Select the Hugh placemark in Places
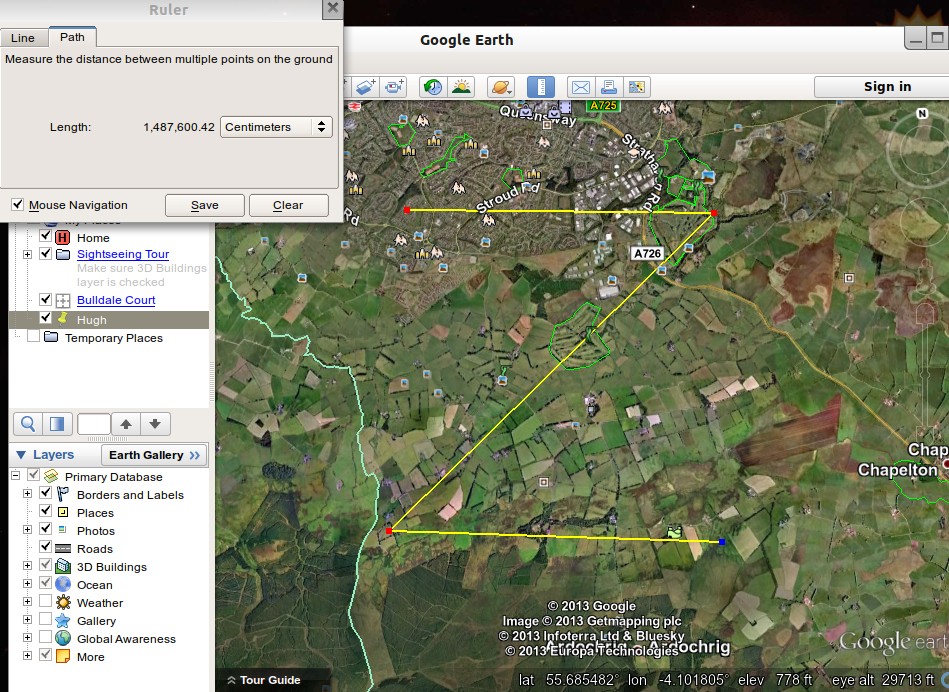 click(91, 320)
